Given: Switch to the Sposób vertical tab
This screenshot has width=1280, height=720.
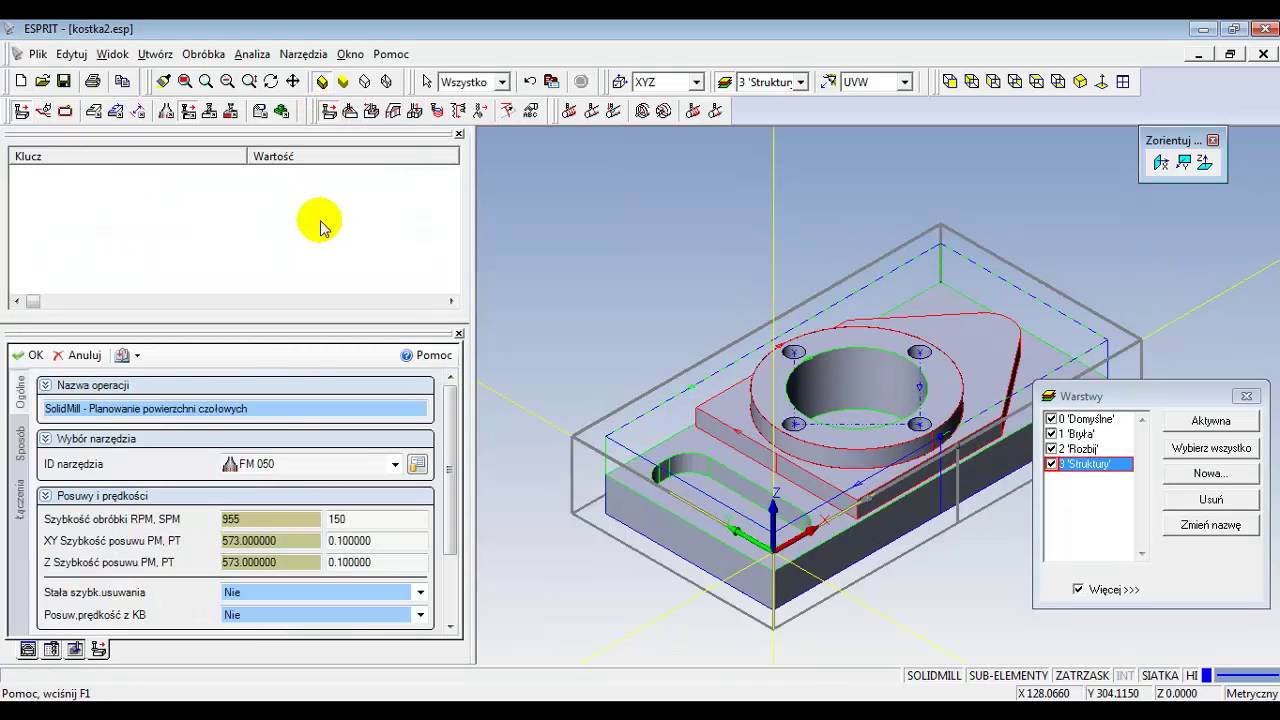Looking at the screenshot, I should [20, 442].
